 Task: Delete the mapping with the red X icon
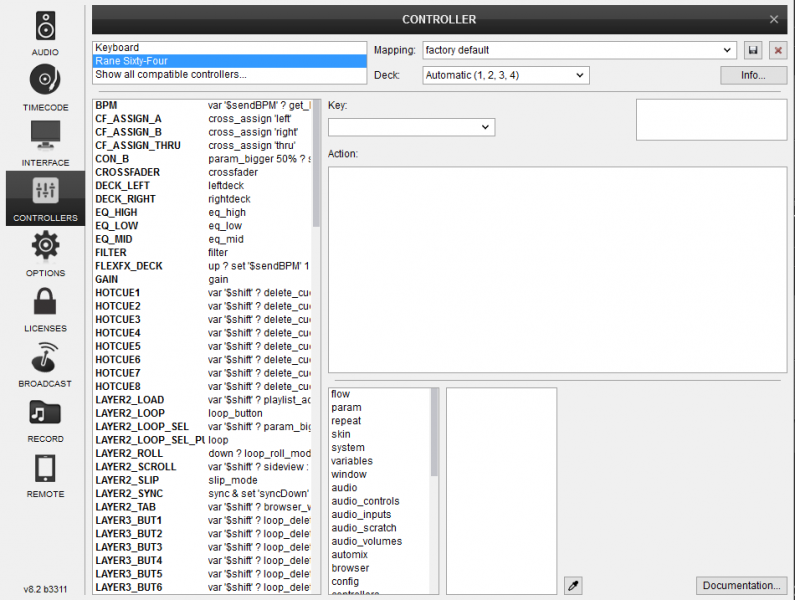click(x=778, y=50)
